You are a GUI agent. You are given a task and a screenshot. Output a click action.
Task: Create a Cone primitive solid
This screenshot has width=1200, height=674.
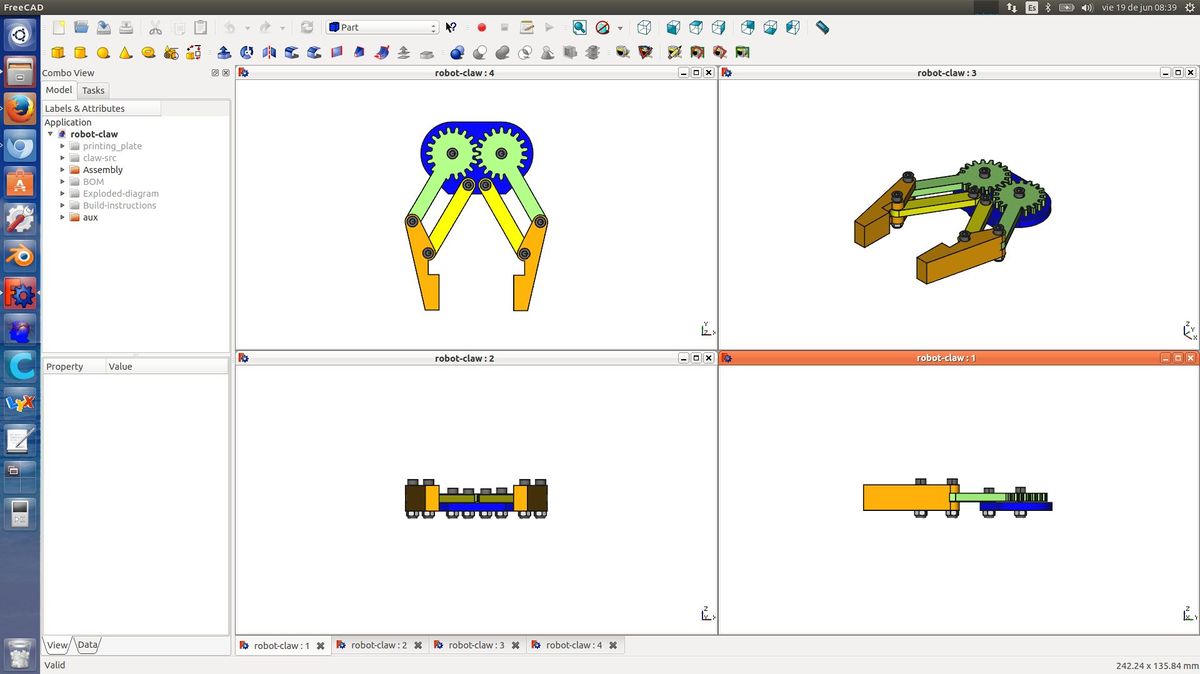(x=126, y=53)
